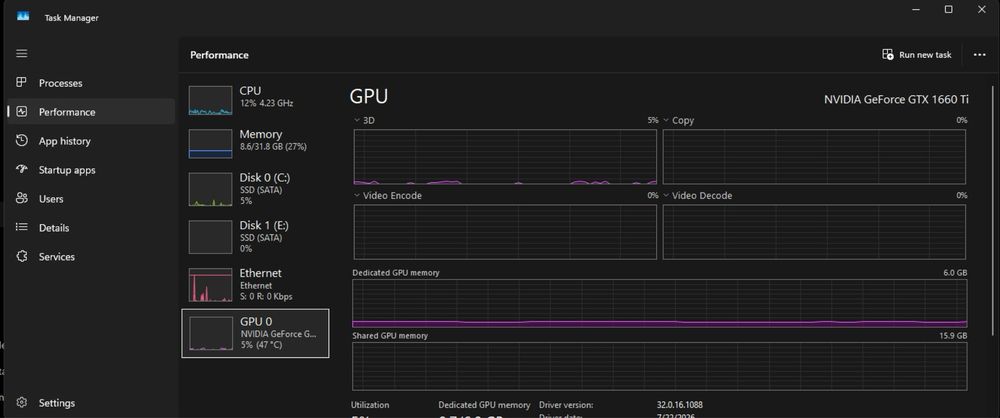Select GPU 0 thumbnail graph
Screen dimensions: 1000x418
[210, 334]
